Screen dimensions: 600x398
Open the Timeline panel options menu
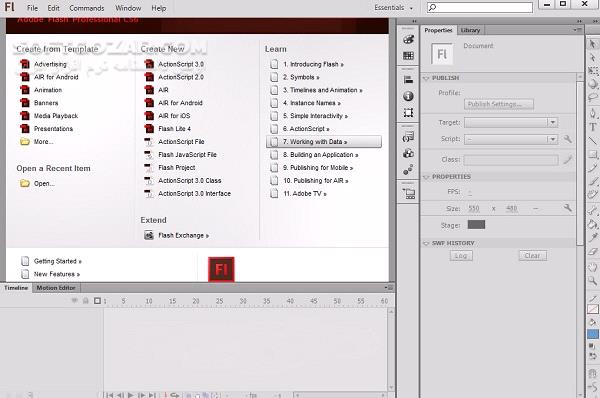pos(389,287)
